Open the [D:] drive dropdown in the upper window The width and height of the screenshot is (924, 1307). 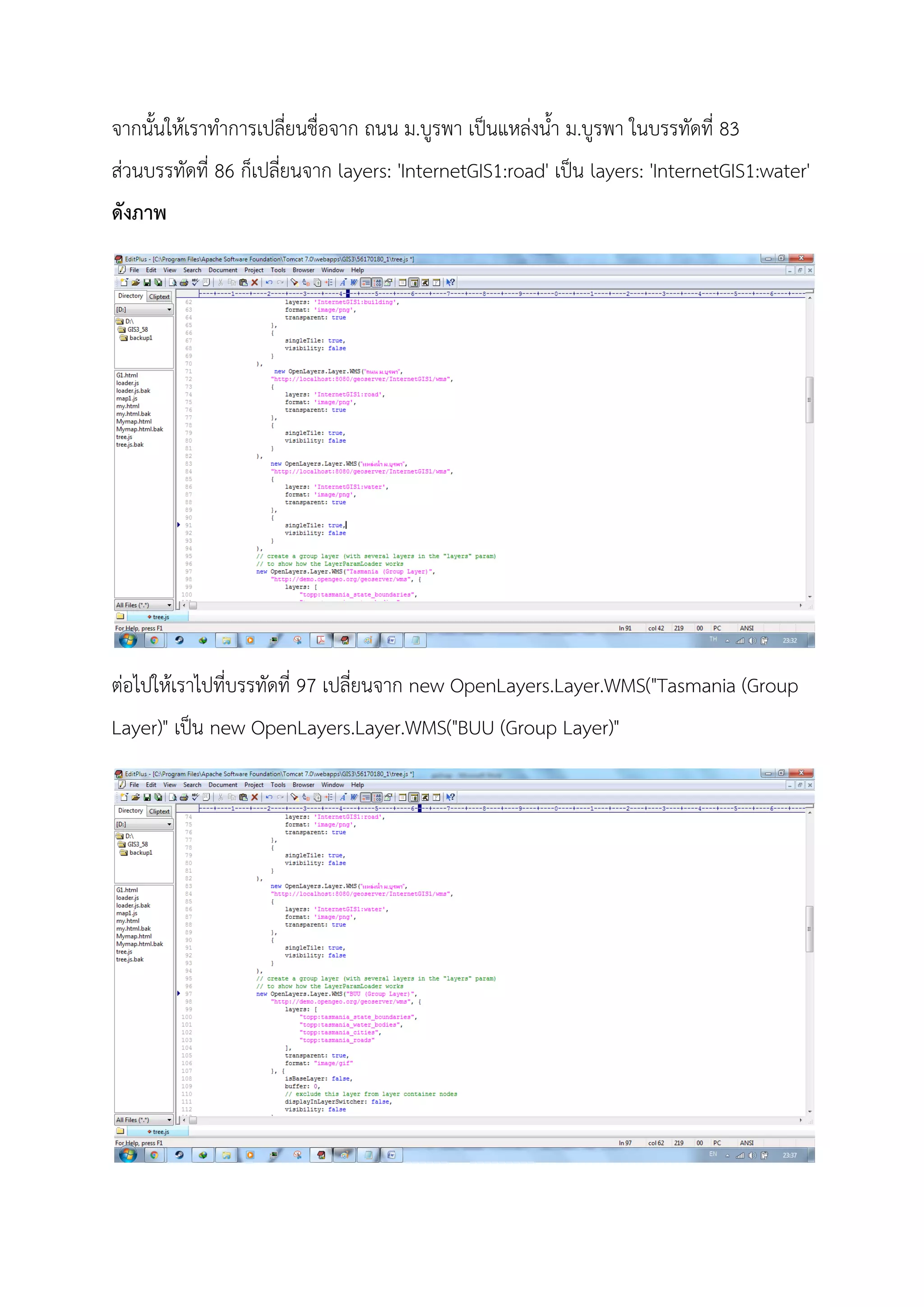click(169, 310)
